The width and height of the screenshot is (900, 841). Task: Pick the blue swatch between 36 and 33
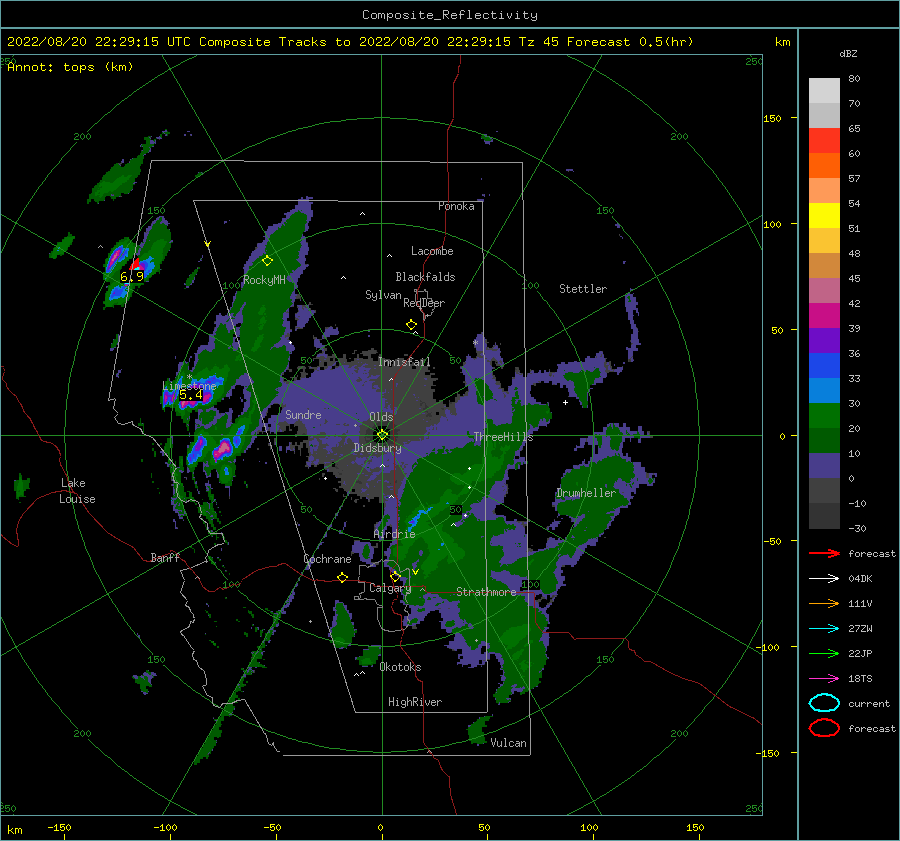pos(824,366)
